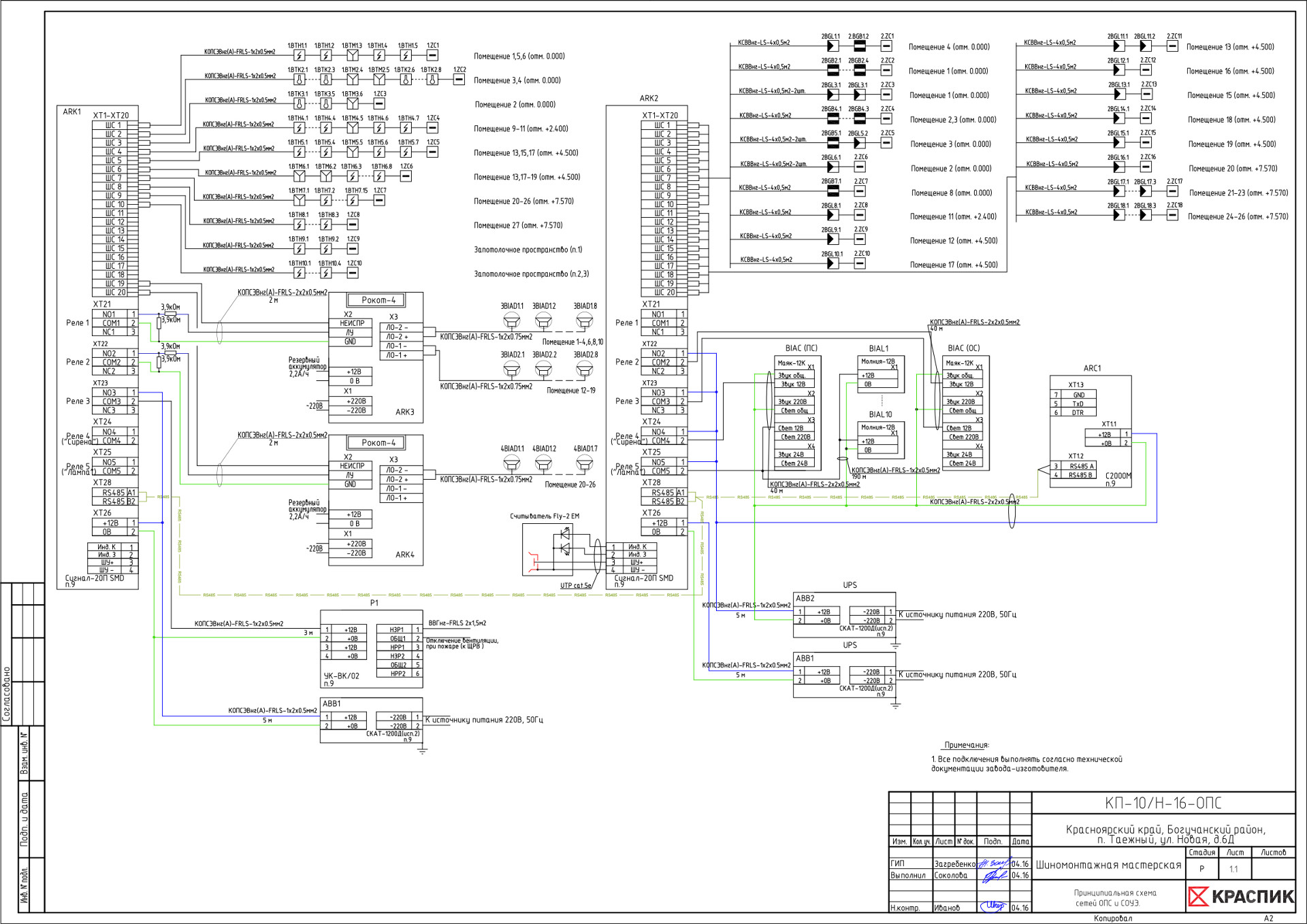Image resolution: width=1307 pixels, height=924 pixels.
Task: Select the Молния-12В label under BIAL1
Action: pos(877,361)
